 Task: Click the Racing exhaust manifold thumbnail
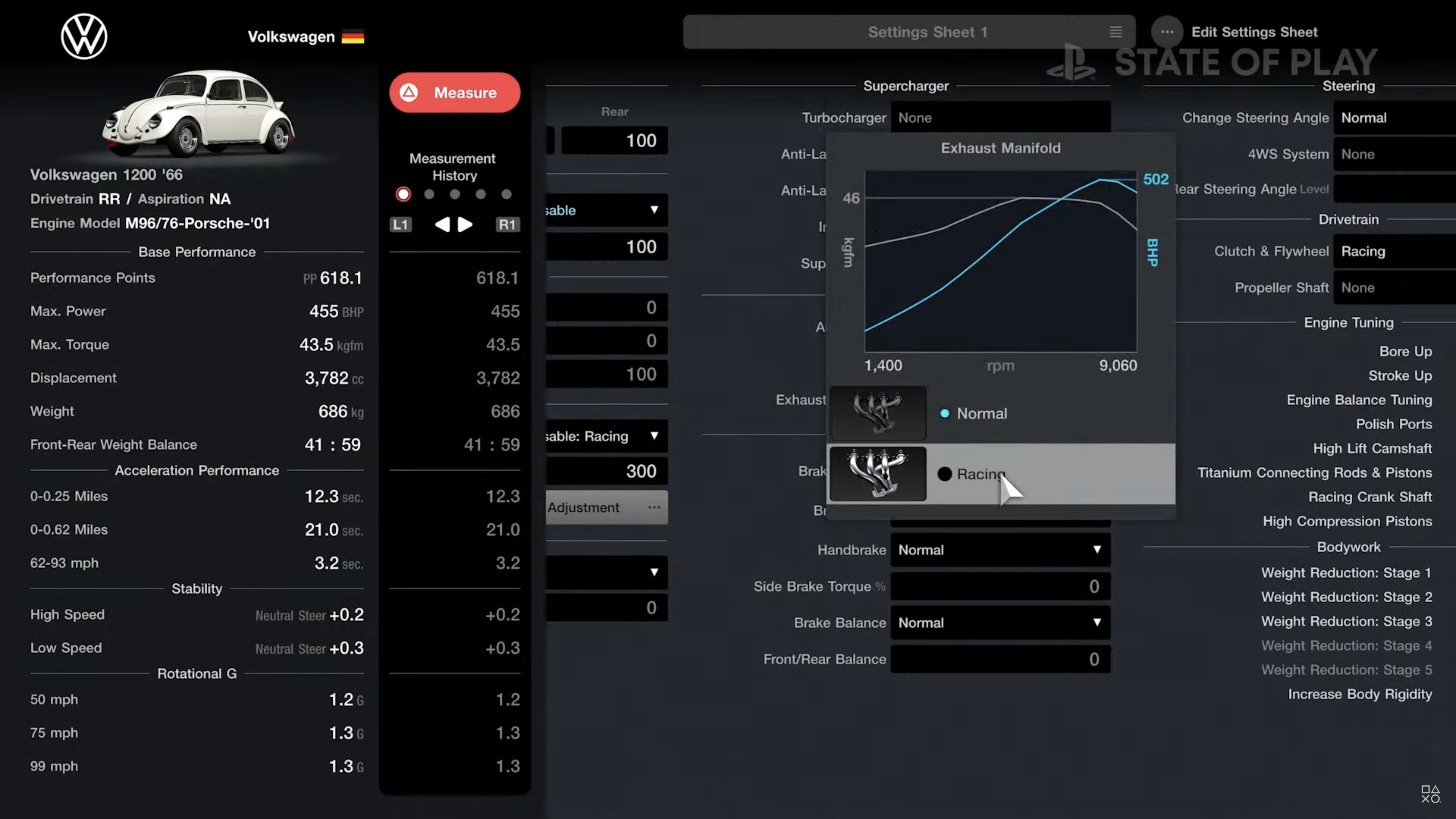pyautogui.click(x=878, y=474)
